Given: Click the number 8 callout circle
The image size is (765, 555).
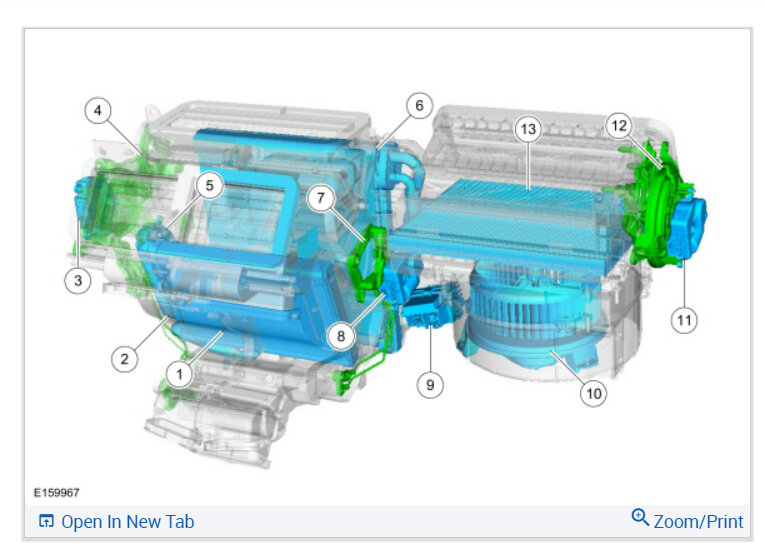Looking at the screenshot, I should coord(341,336).
